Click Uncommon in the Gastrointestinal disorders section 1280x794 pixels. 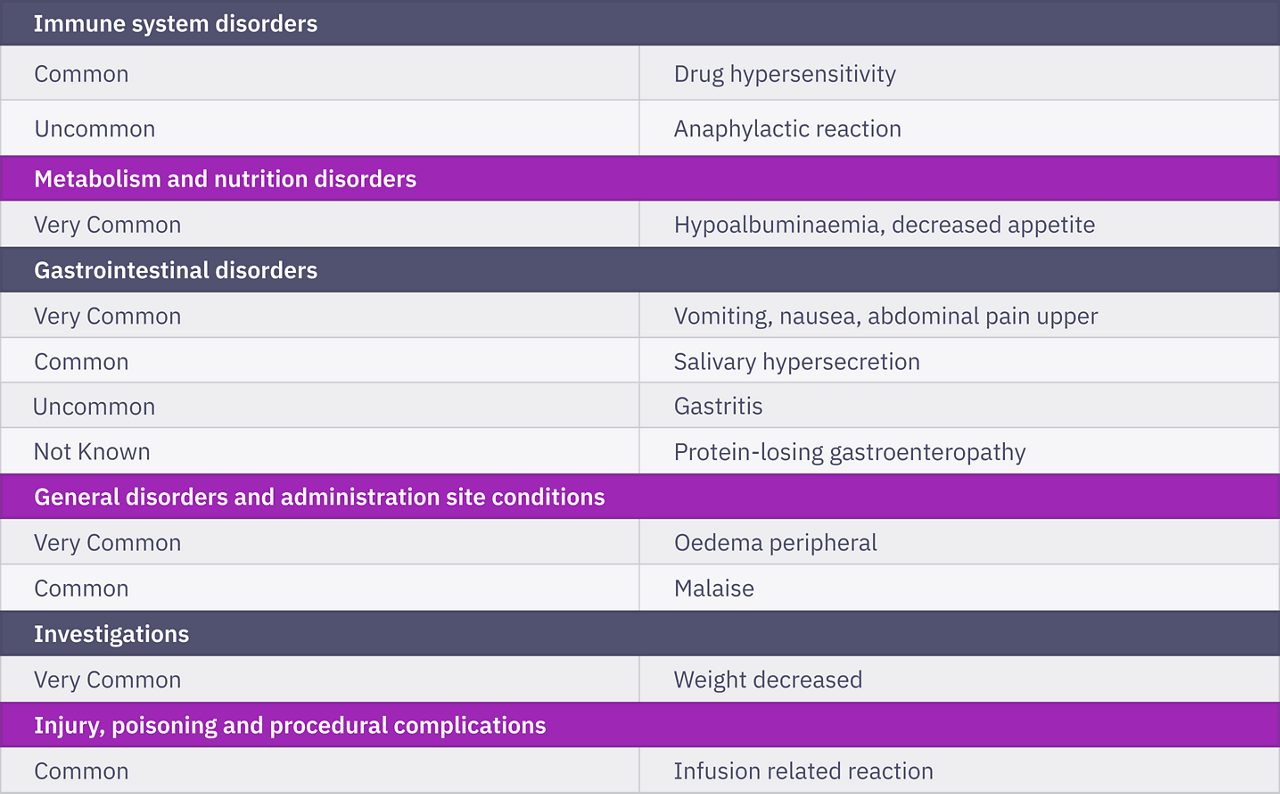94,407
